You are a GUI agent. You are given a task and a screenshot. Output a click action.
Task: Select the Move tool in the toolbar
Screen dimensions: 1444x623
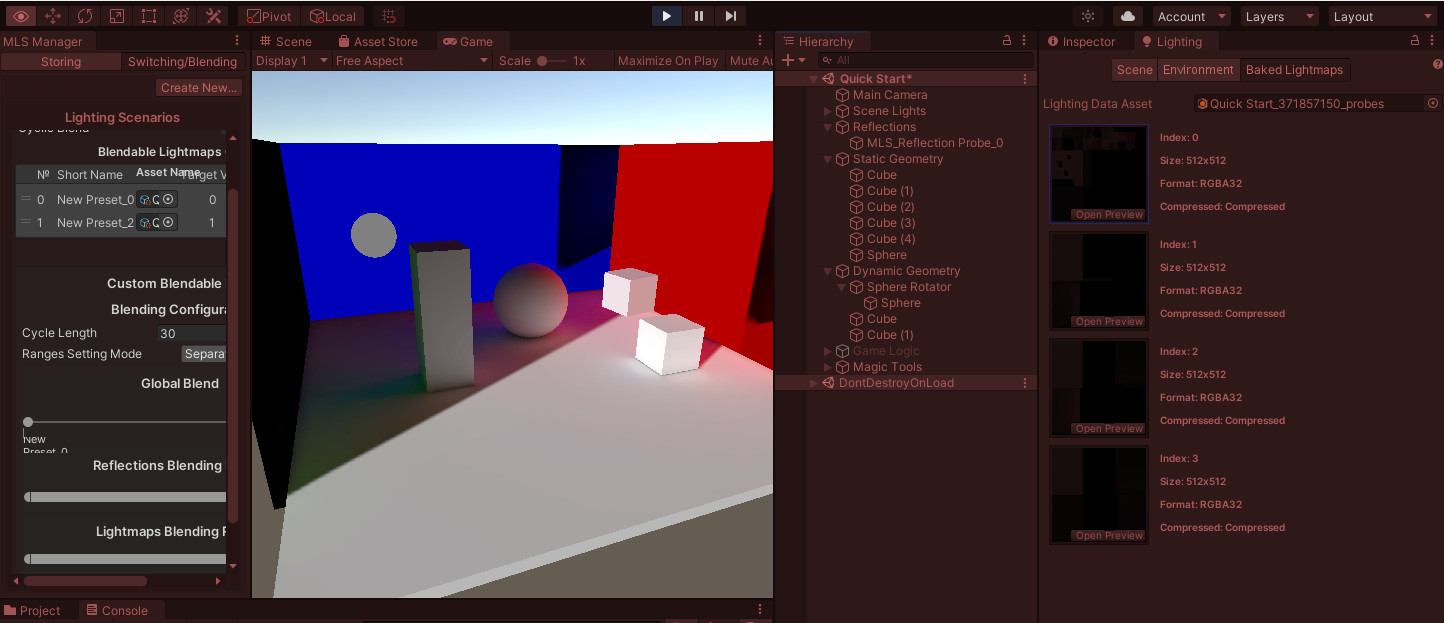click(x=52, y=15)
